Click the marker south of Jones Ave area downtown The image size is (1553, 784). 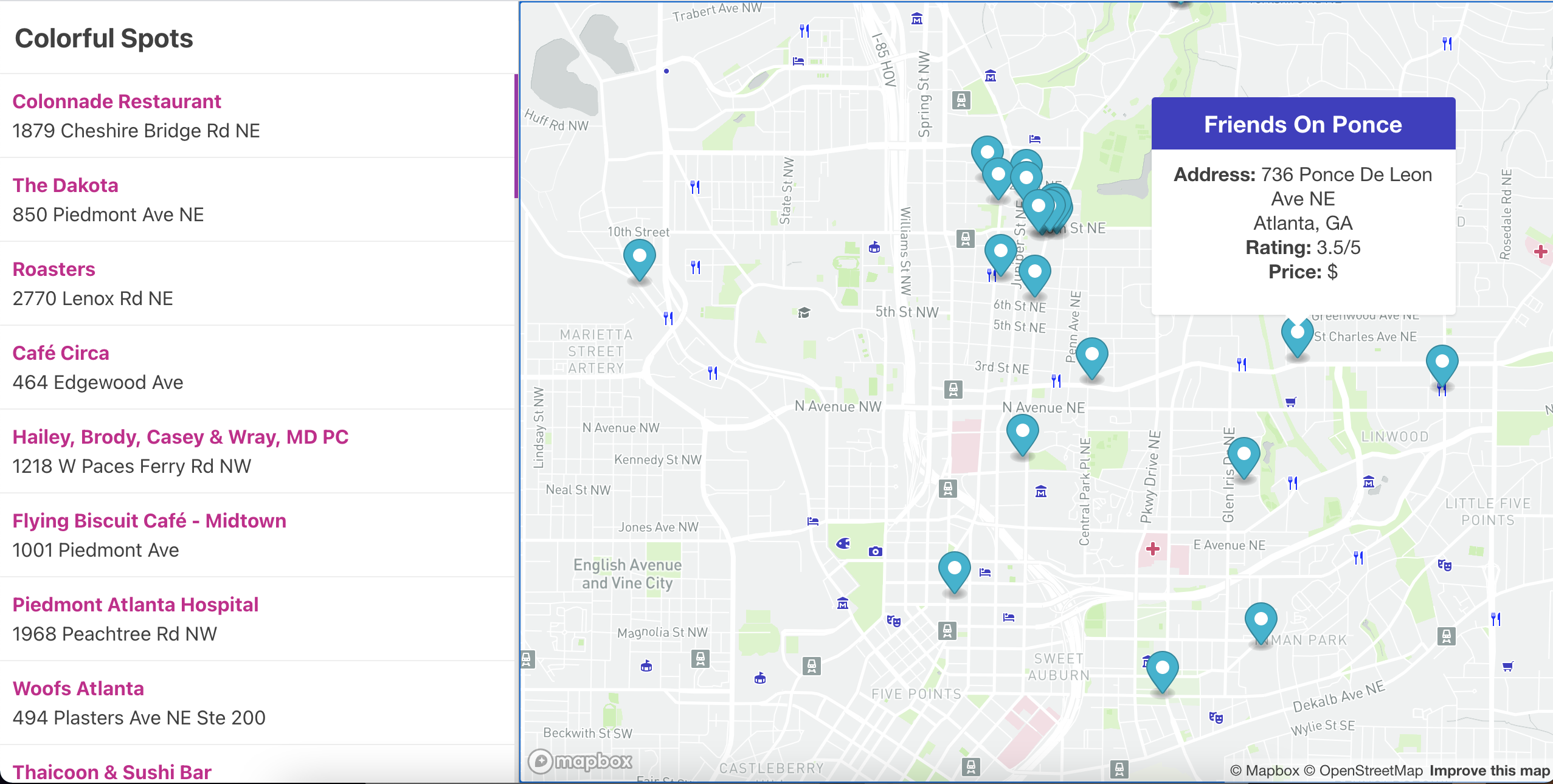(x=955, y=573)
